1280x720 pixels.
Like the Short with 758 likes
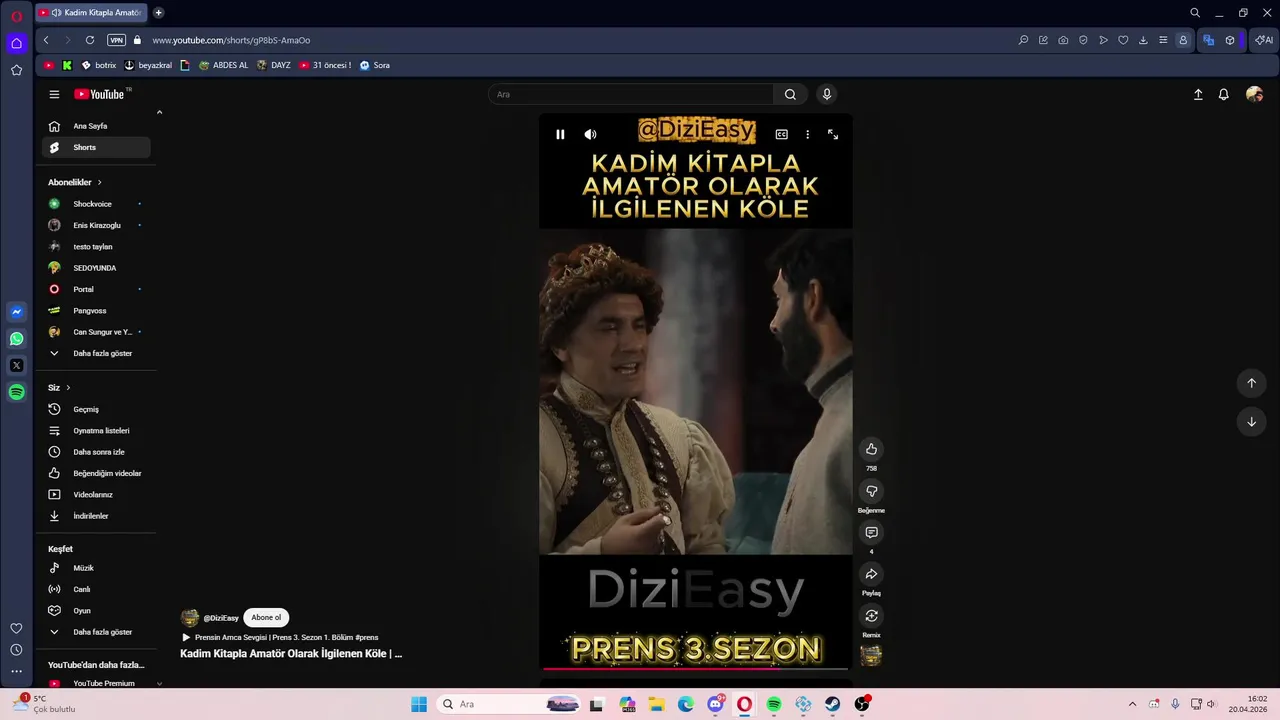point(871,449)
